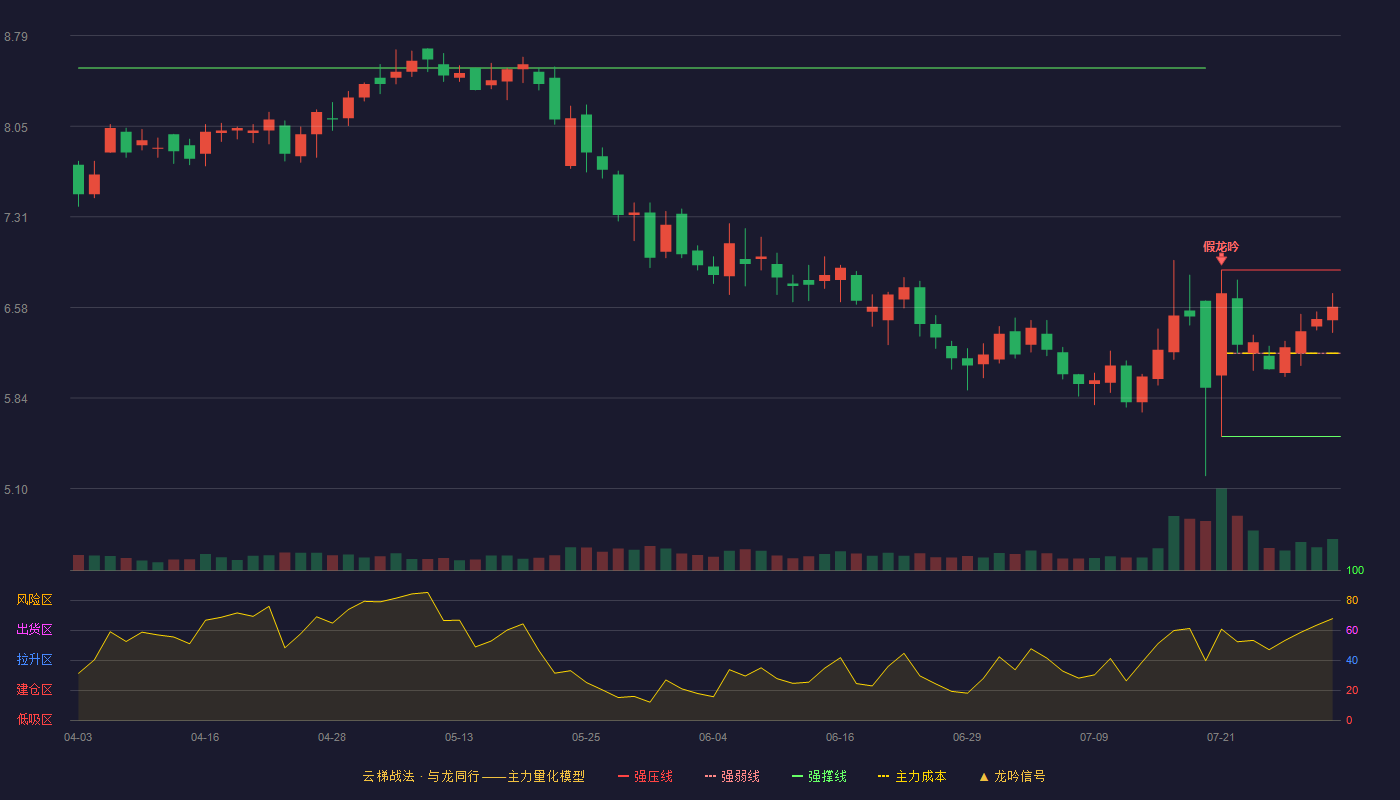Click the 8.79 price axis label
The height and width of the screenshot is (800, 1400).
pos(16,37)
